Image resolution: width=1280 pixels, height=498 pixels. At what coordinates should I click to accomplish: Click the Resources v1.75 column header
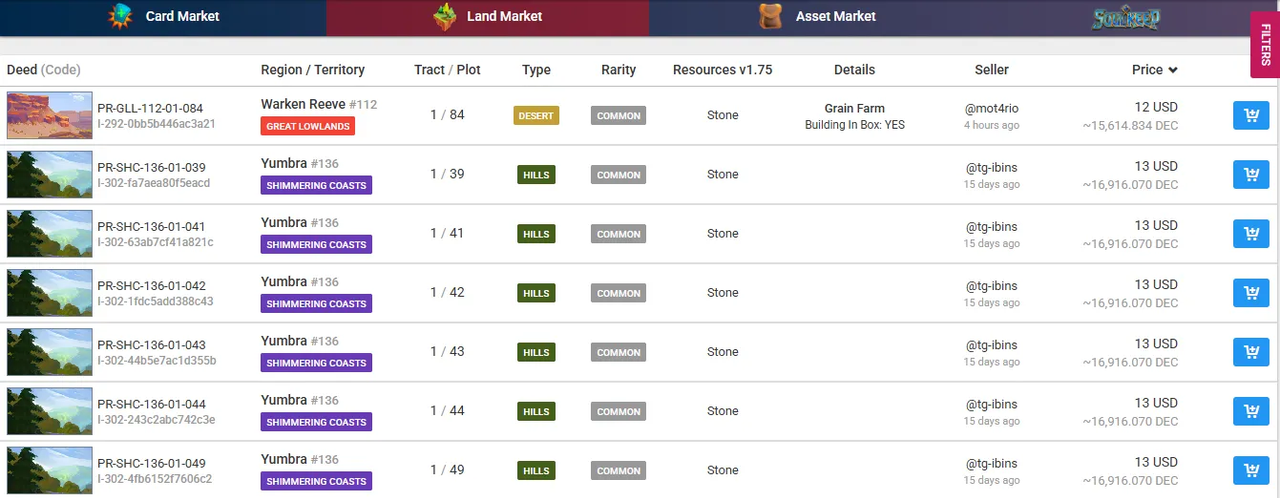pos(722,70)
